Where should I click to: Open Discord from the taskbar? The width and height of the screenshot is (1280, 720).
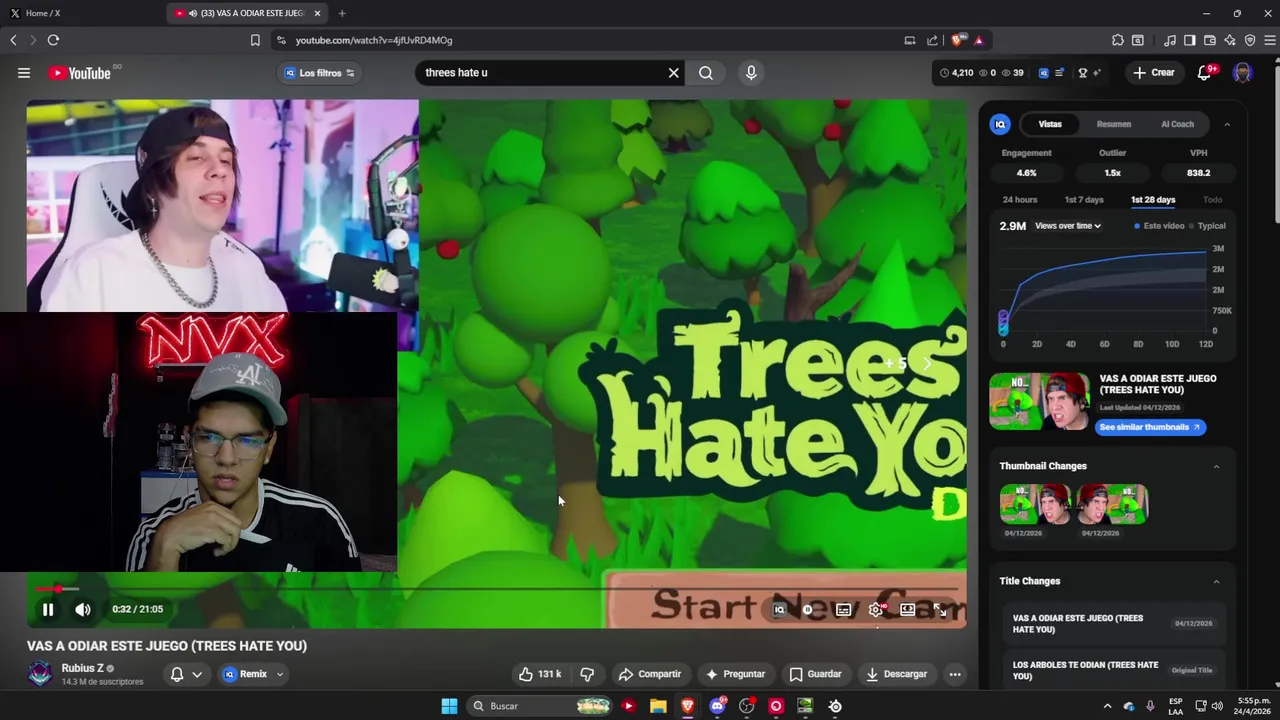click(x=717, y=706)
